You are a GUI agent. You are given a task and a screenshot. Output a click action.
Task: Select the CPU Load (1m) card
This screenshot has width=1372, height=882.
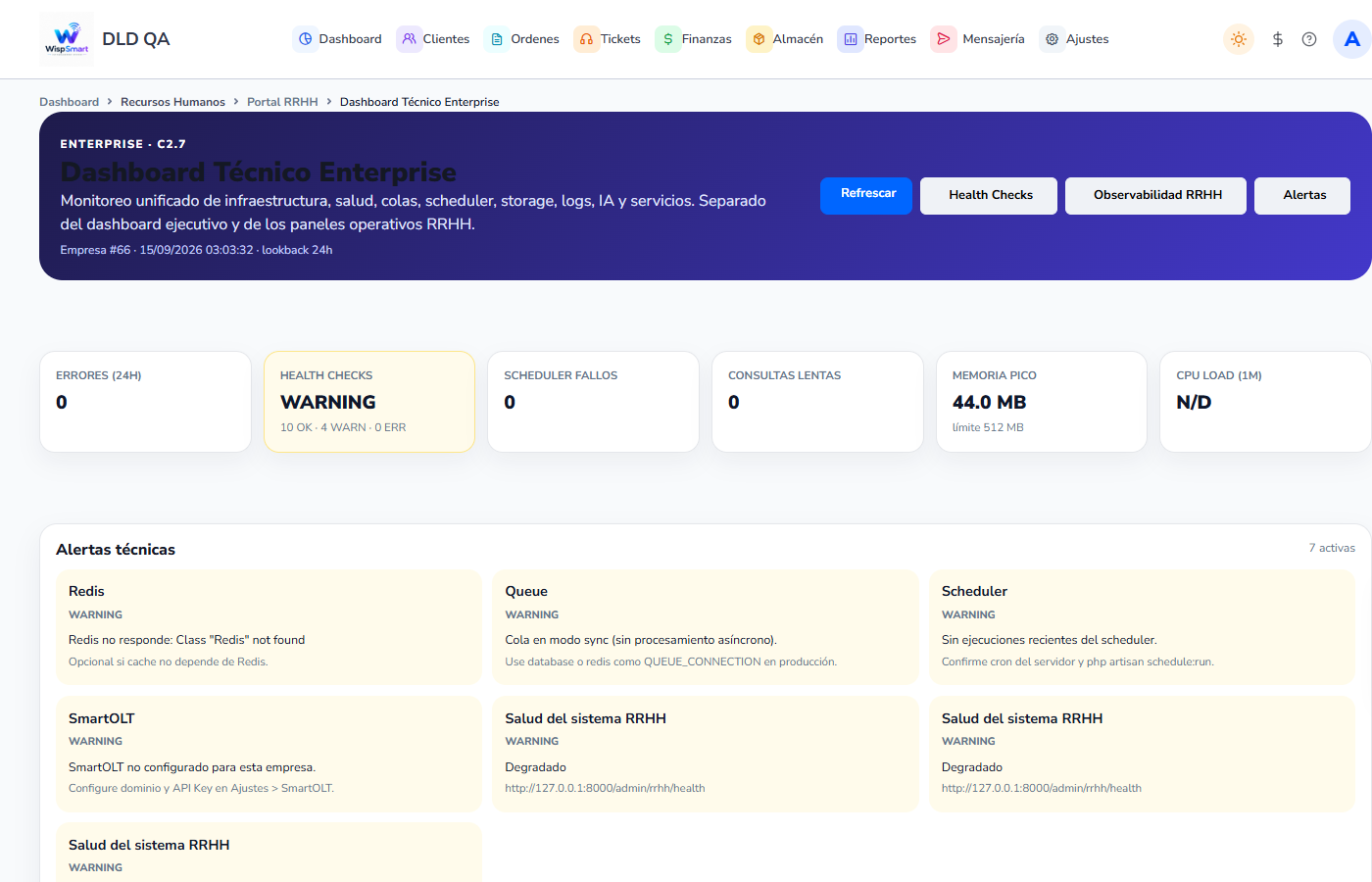(x=1265, y=402)
